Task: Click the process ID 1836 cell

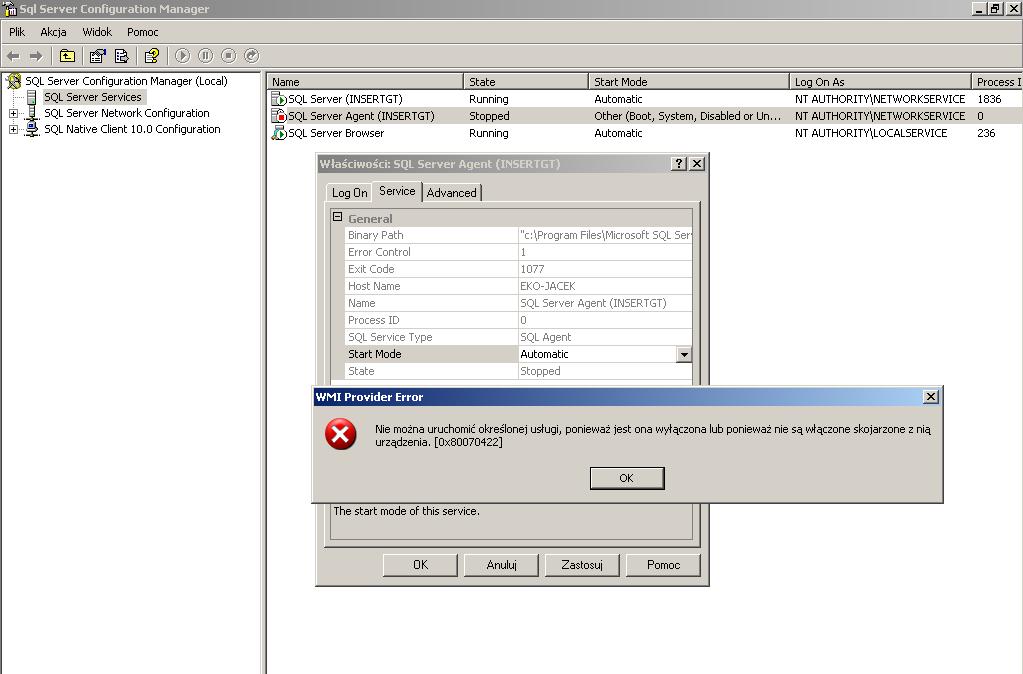Action: coord(989,99)
